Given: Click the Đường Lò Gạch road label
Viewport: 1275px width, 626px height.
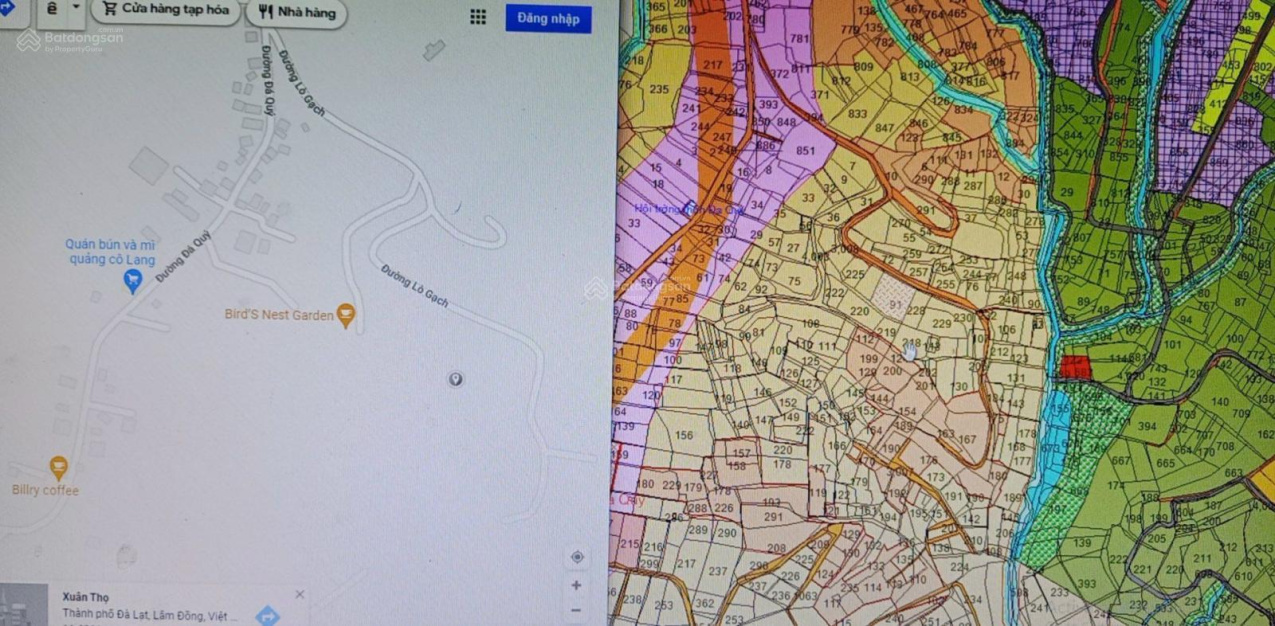Looking at the screenshot, I should pos(415,286).
